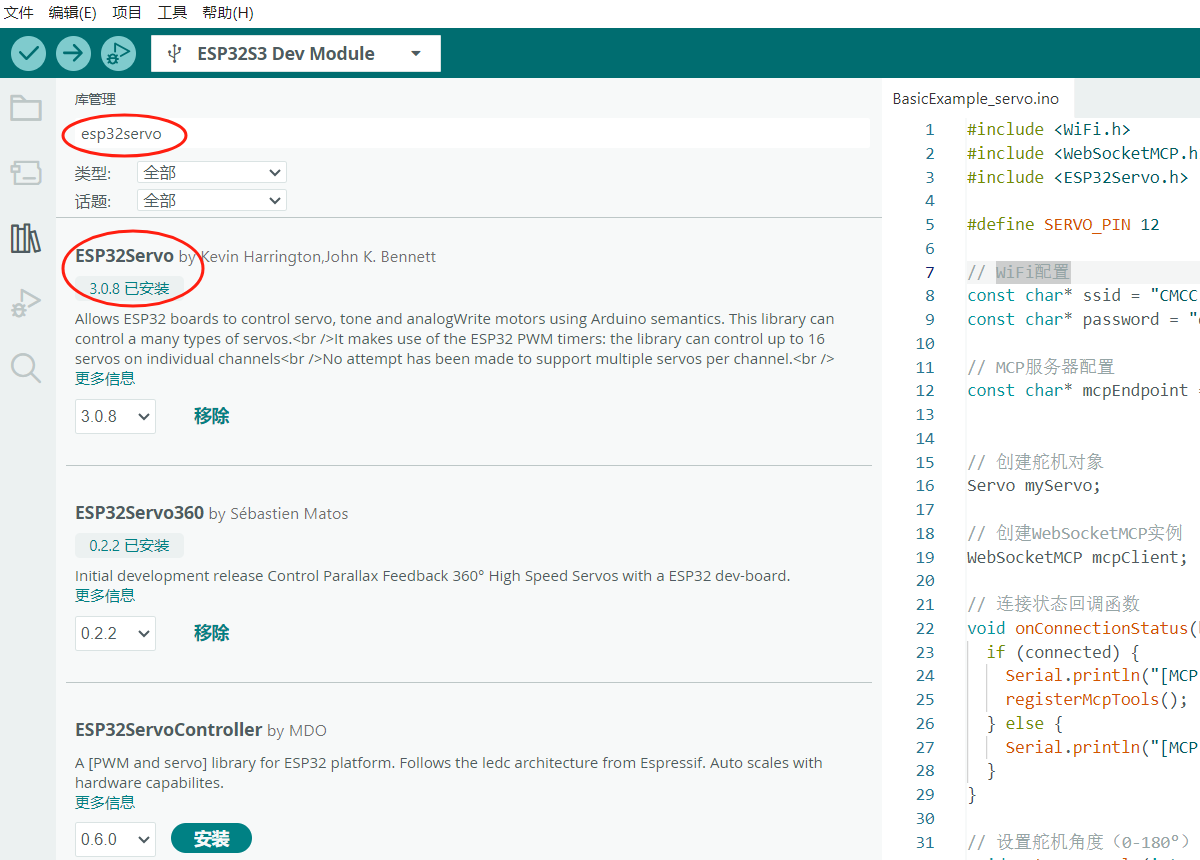This screenshot has height=860, width=1200.
Task: Start debugging with the debug button
Action: (118, 53)
